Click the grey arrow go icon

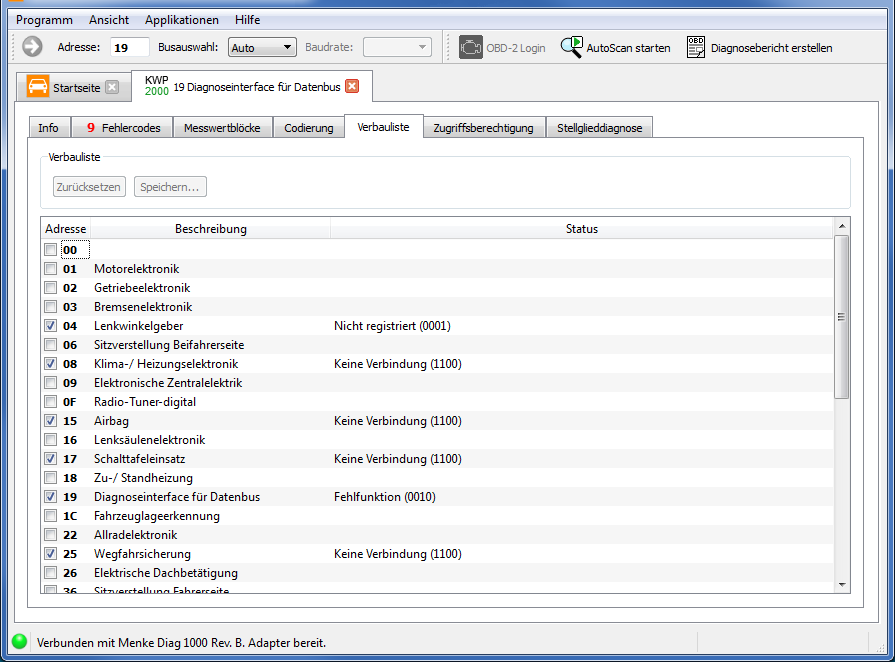click(x=32, y=47)
